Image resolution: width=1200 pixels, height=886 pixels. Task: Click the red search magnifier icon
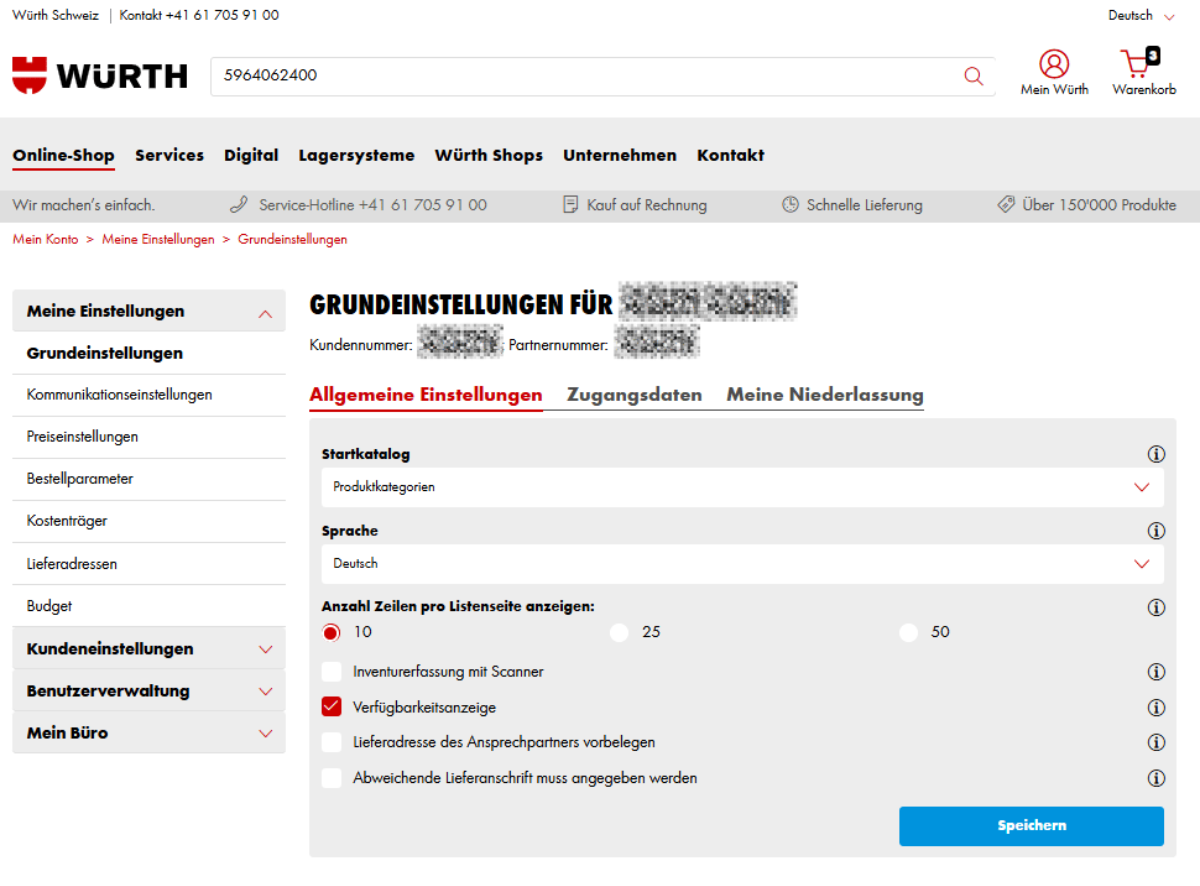pos(973,76)
